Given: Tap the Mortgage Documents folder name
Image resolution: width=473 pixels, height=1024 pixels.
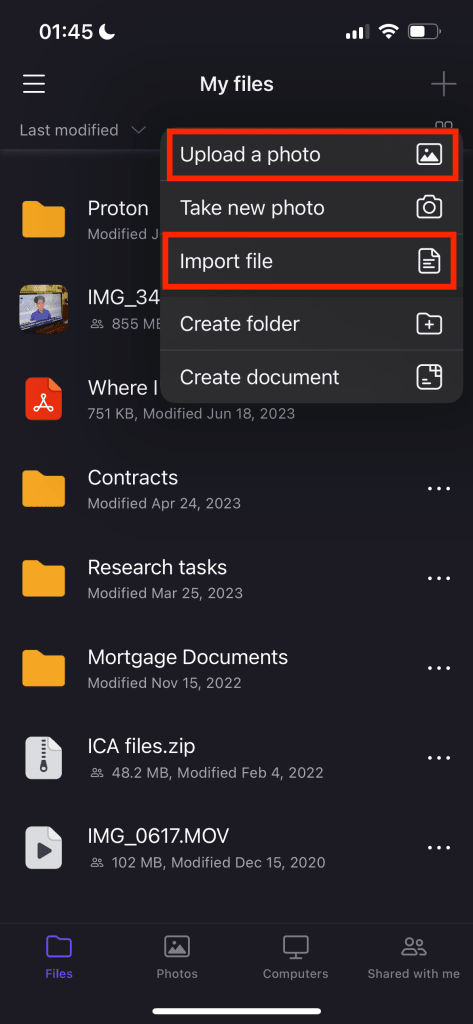Looking at the screenshot, I should tap(188, 657).
